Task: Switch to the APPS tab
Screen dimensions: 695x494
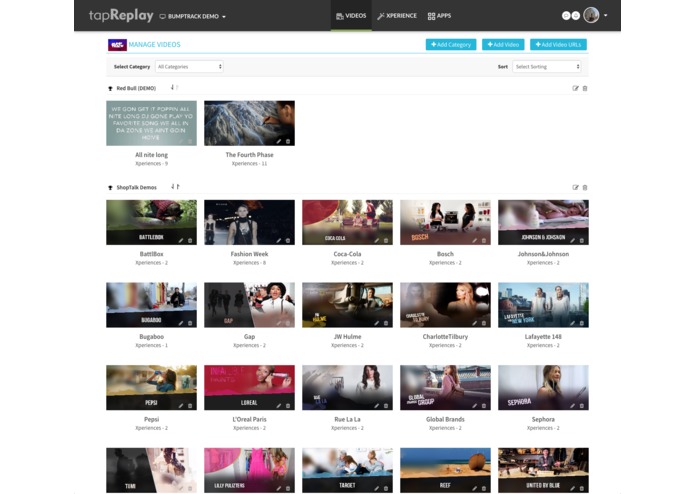Action: [439, 16]
